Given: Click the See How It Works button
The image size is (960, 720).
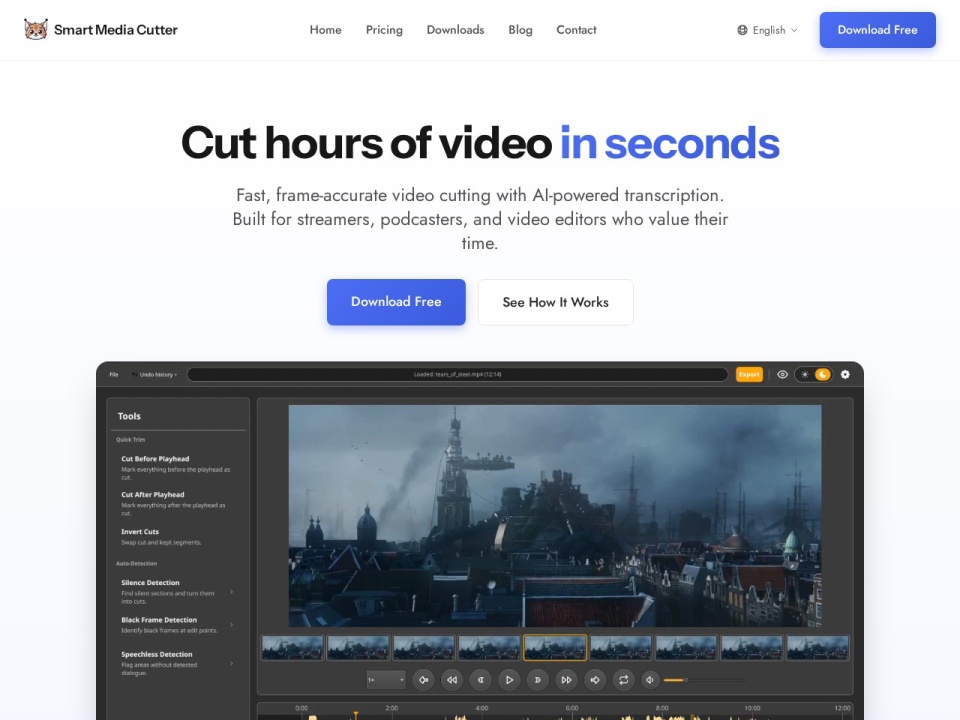Looking at the screenshot, I should [x=555, y=302].
